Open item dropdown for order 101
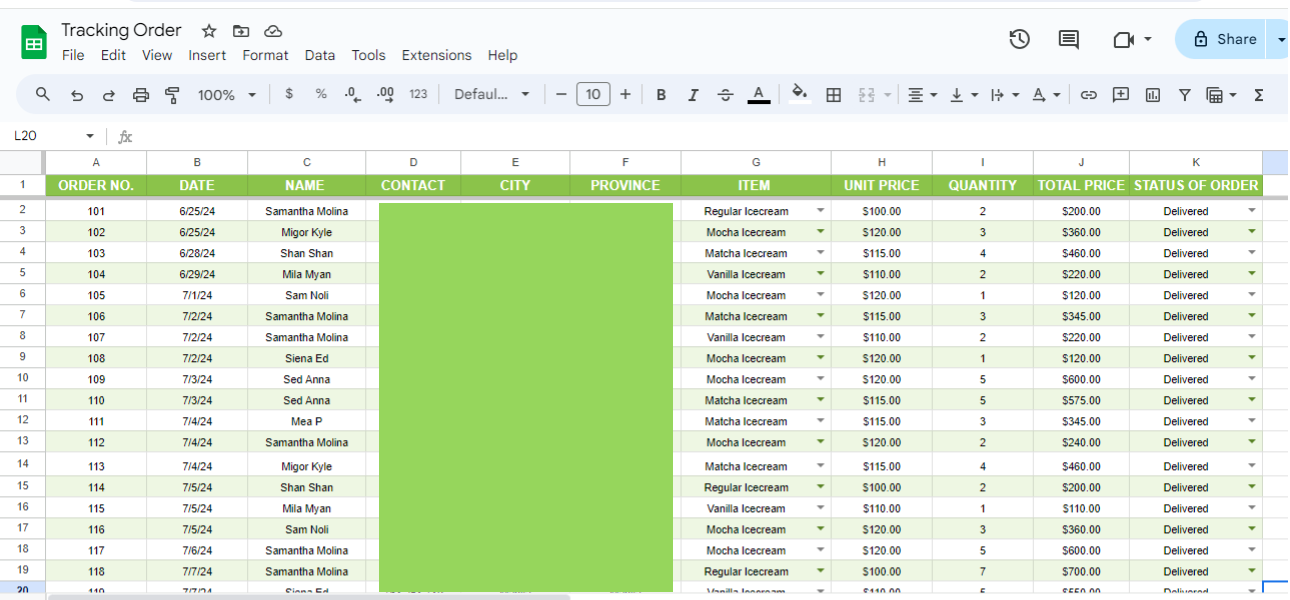The width and height of the screenshot is (1290, 600). (x=821, y=211)
